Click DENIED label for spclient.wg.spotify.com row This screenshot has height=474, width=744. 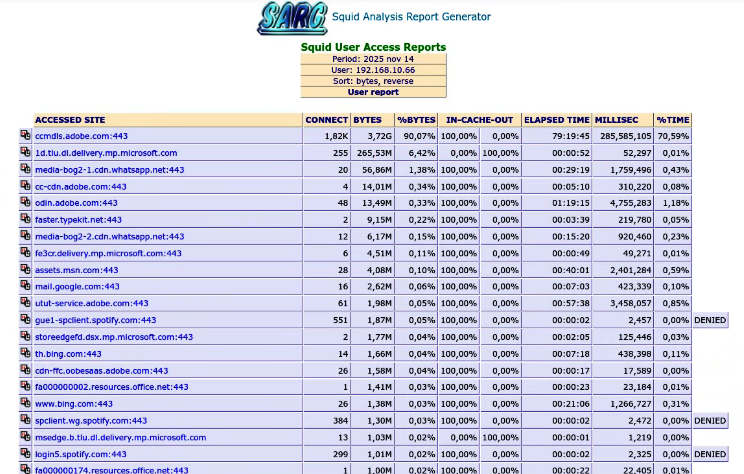710,421
